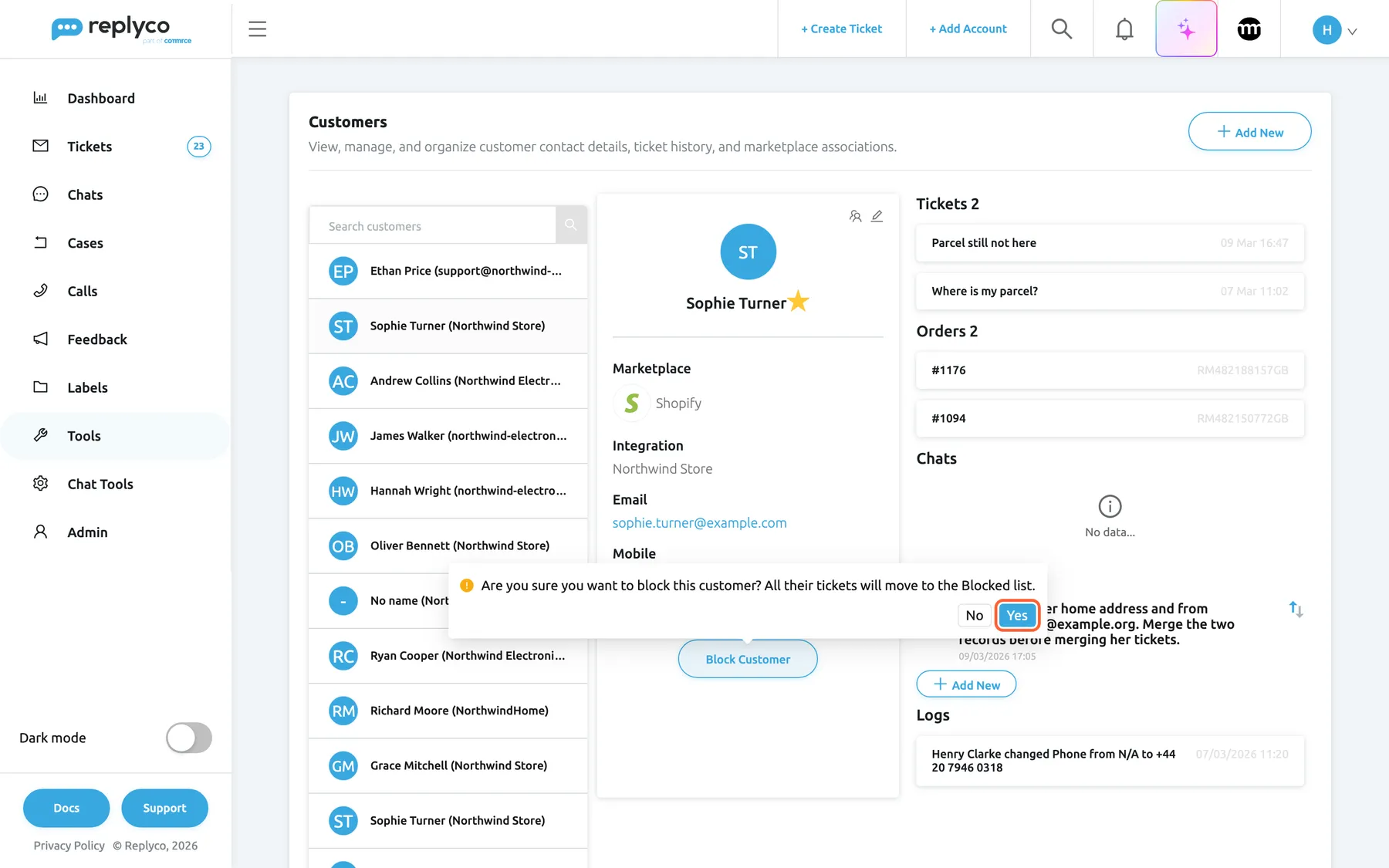
Task: Open Chat Tools in the sidebar
Action: coord(116,484)
